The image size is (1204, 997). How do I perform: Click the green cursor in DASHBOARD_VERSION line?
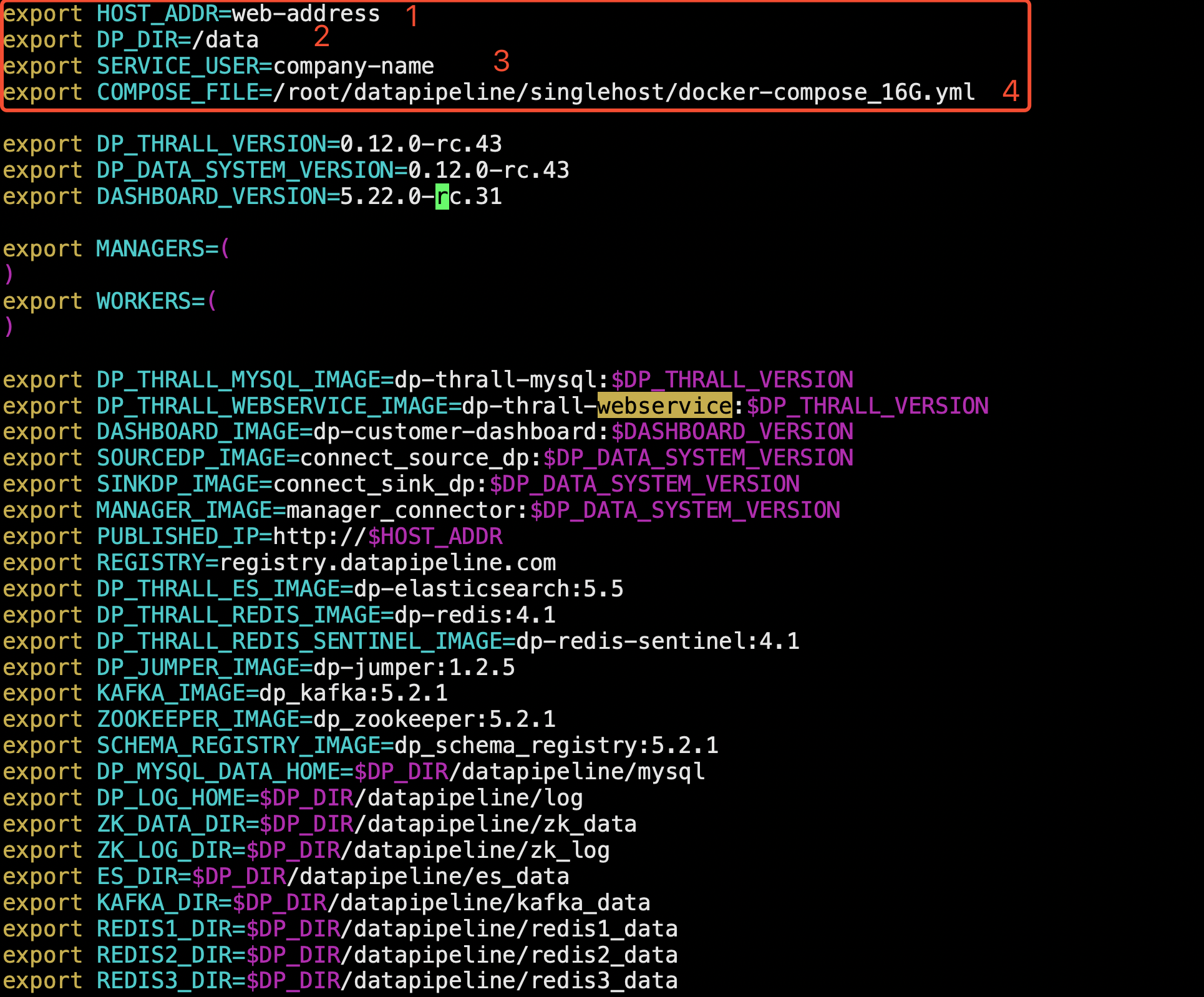click(442, 197)
